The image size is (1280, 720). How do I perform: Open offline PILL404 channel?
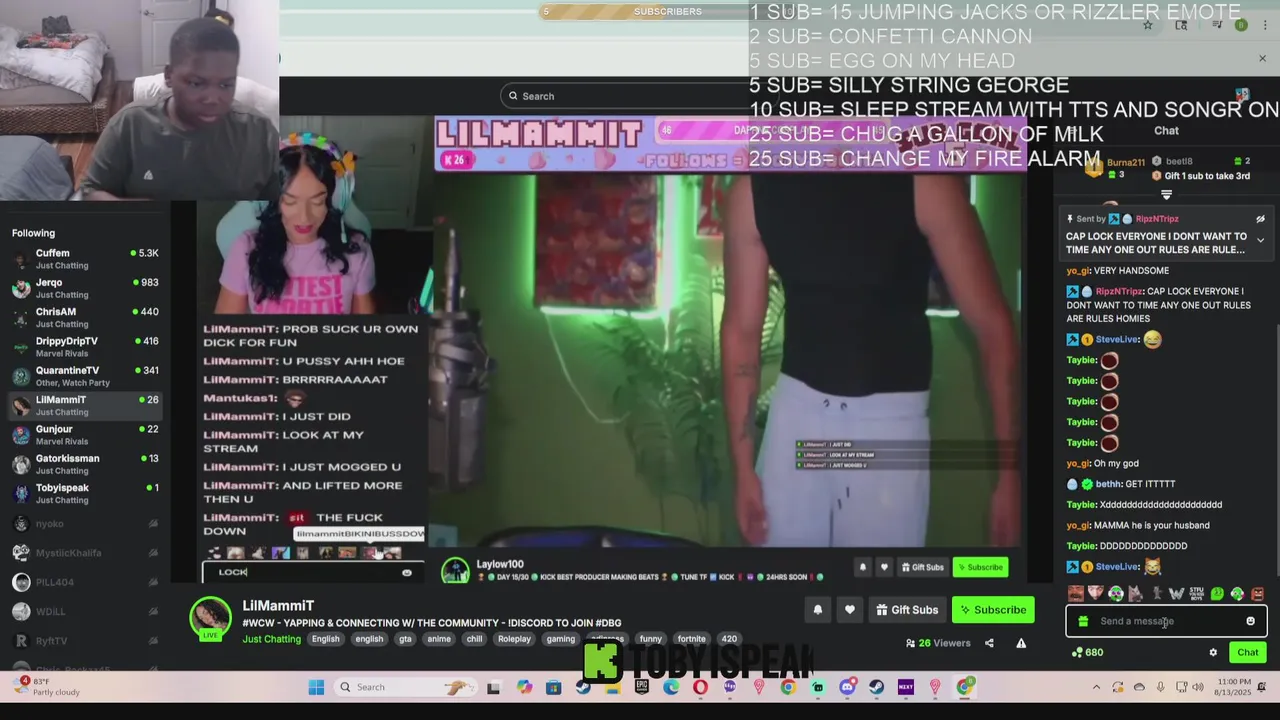point(85,582)
